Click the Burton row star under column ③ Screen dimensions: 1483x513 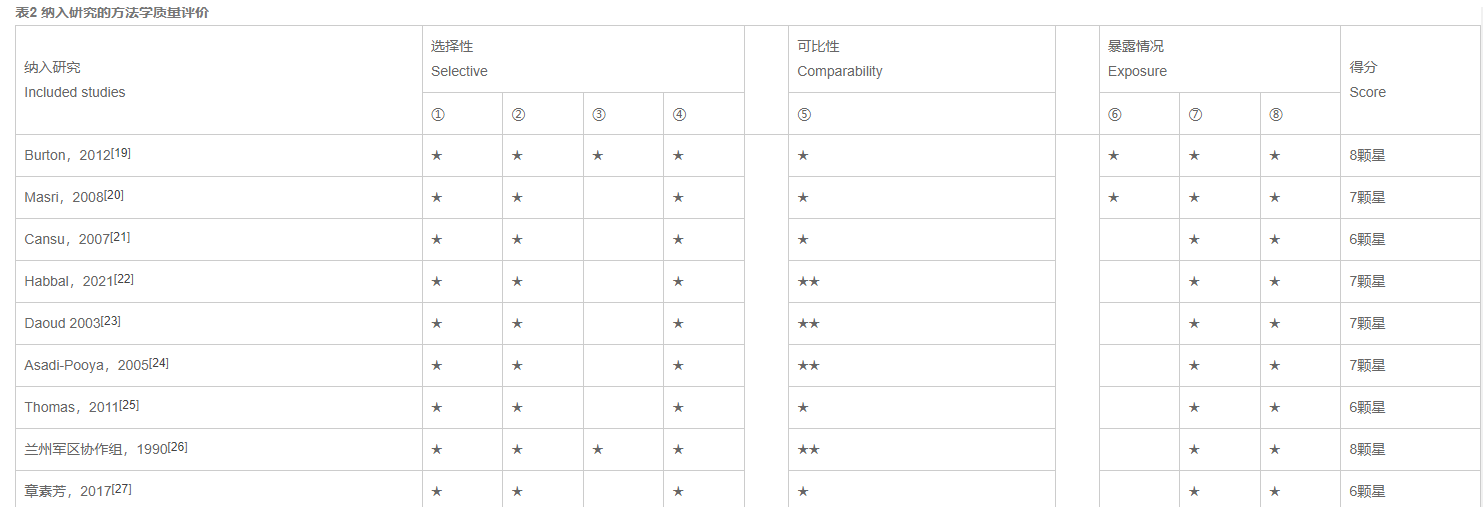598,156
